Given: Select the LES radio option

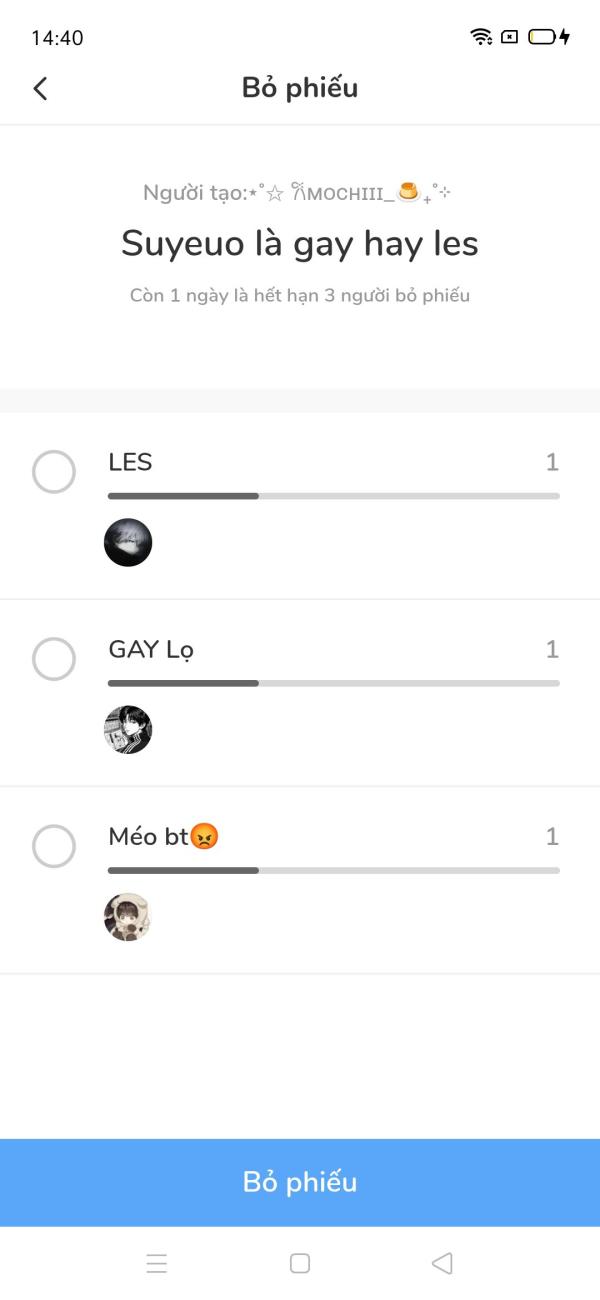Looking at the screenshot, I should click(x=54, y=472).
